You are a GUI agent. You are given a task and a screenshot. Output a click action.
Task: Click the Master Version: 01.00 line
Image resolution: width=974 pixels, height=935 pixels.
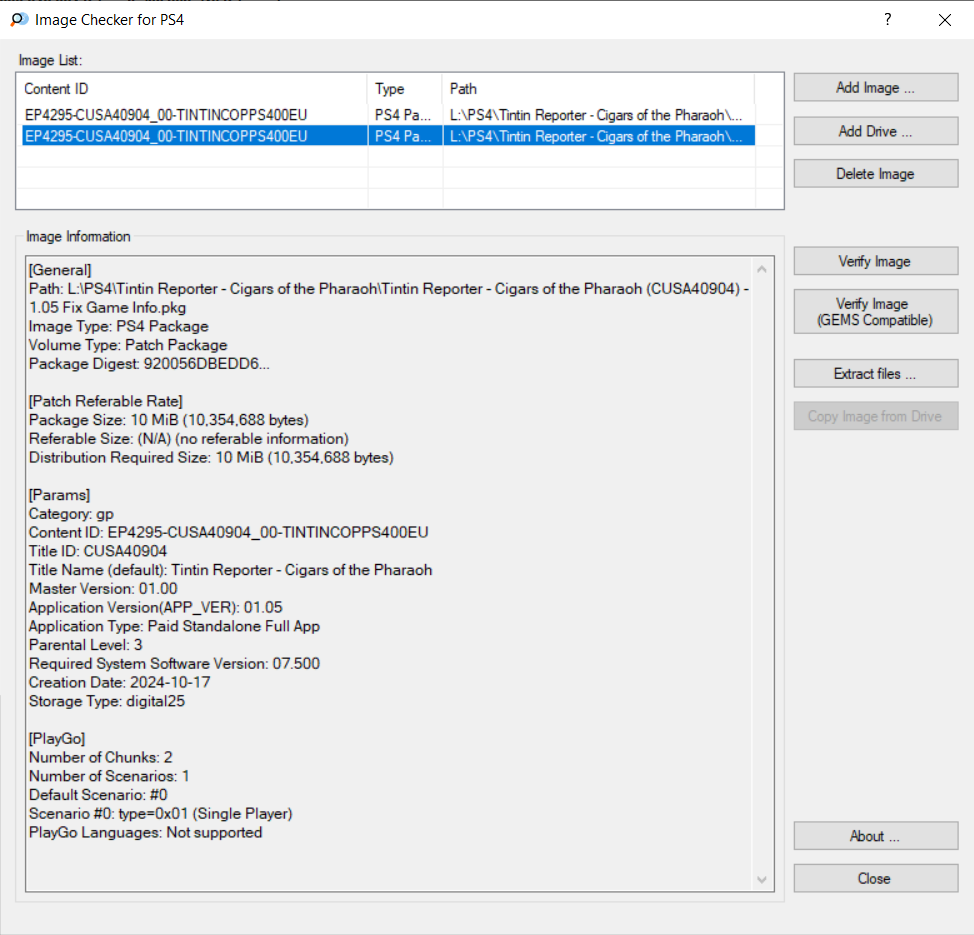[103, 588]
